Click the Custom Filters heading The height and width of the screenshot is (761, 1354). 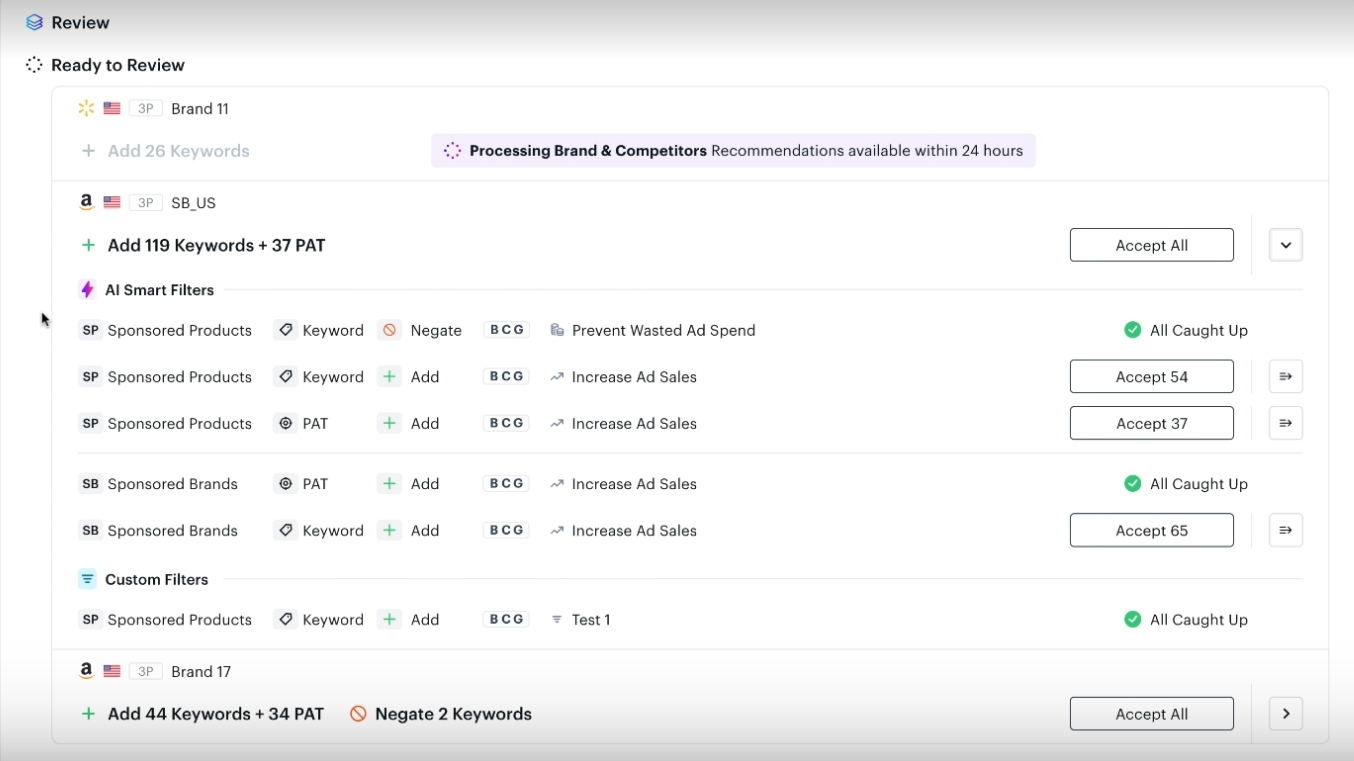click(x=157, y=579)
